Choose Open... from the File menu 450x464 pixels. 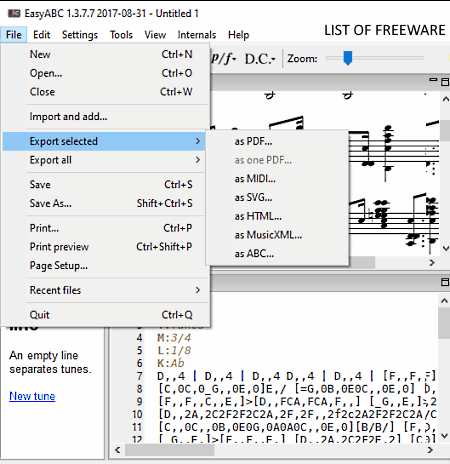tap(106, 73)
